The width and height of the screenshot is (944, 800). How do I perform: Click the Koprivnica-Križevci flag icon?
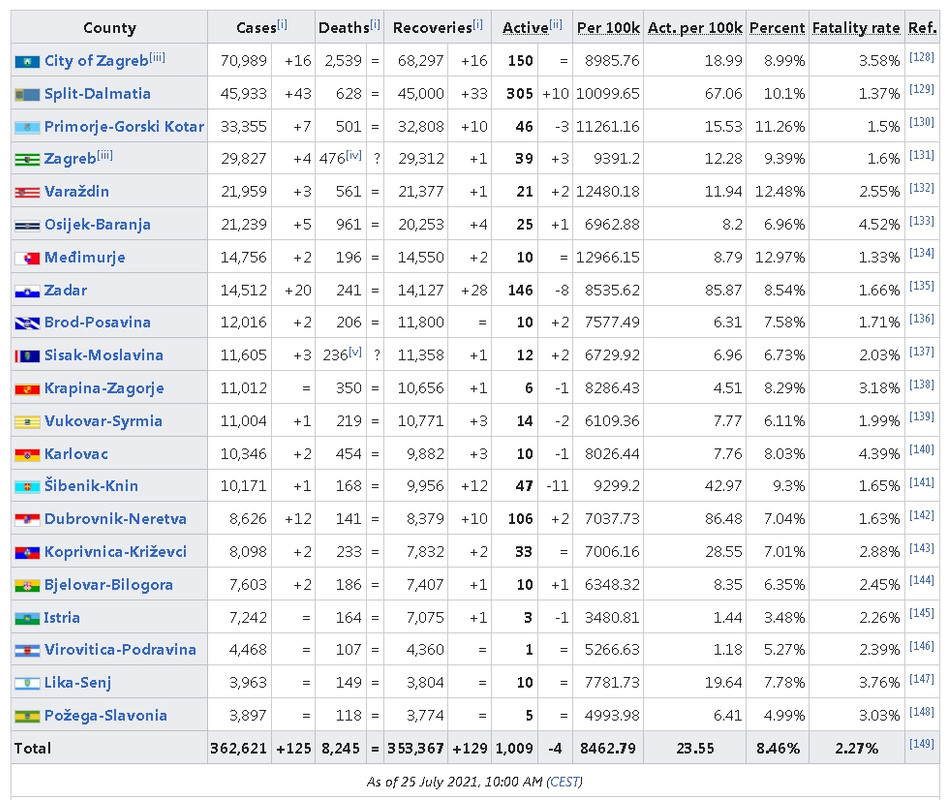pyautogui.click(x=27, y=553)
